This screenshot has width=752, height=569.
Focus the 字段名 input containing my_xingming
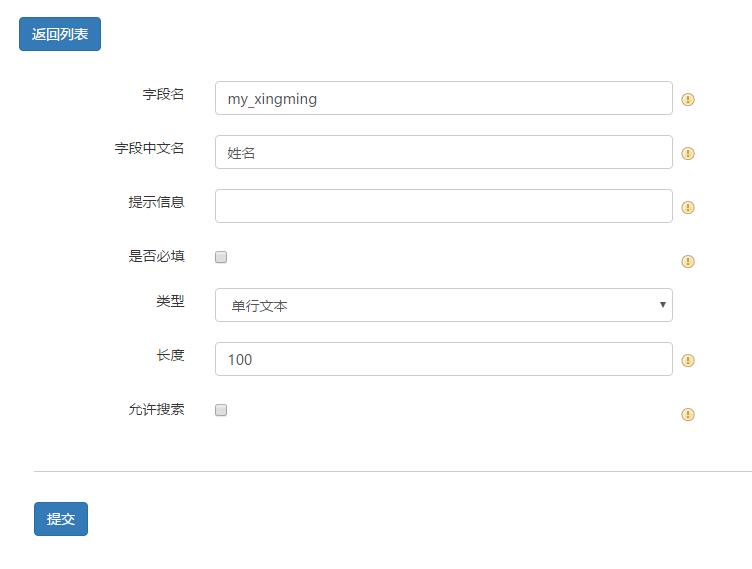click(443, 99)
